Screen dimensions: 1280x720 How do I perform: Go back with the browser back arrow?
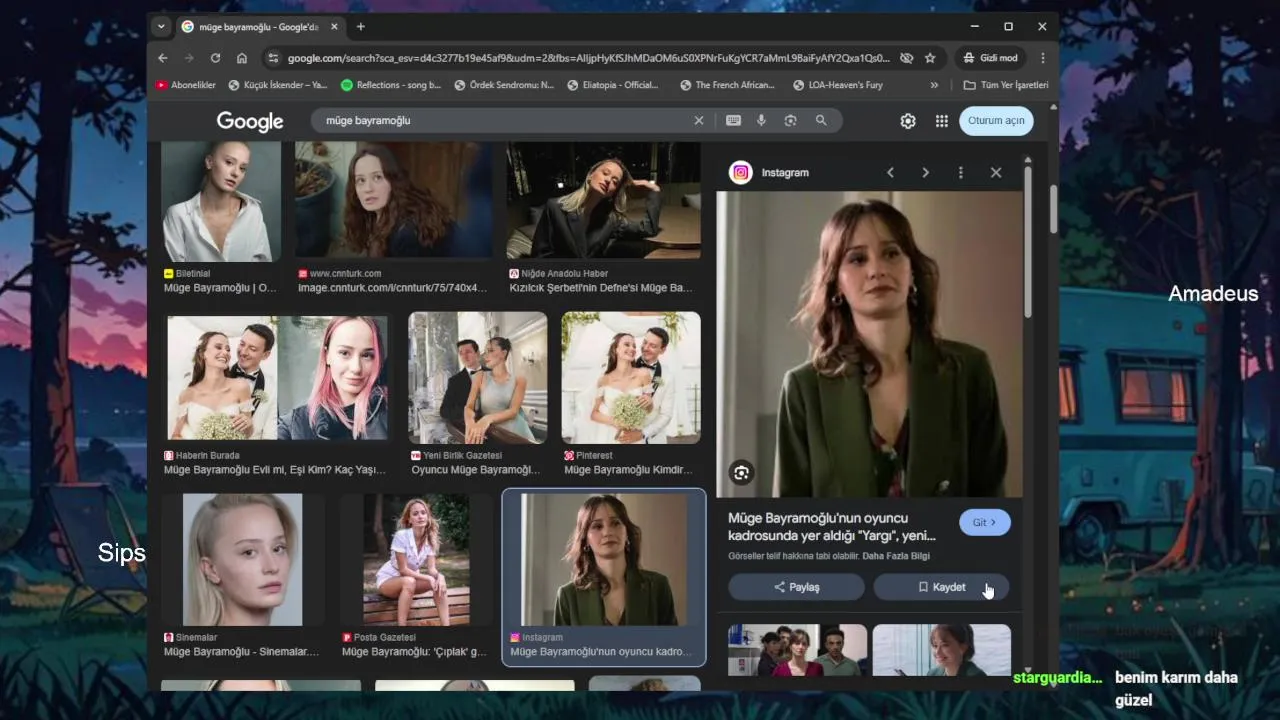(163, 58)
